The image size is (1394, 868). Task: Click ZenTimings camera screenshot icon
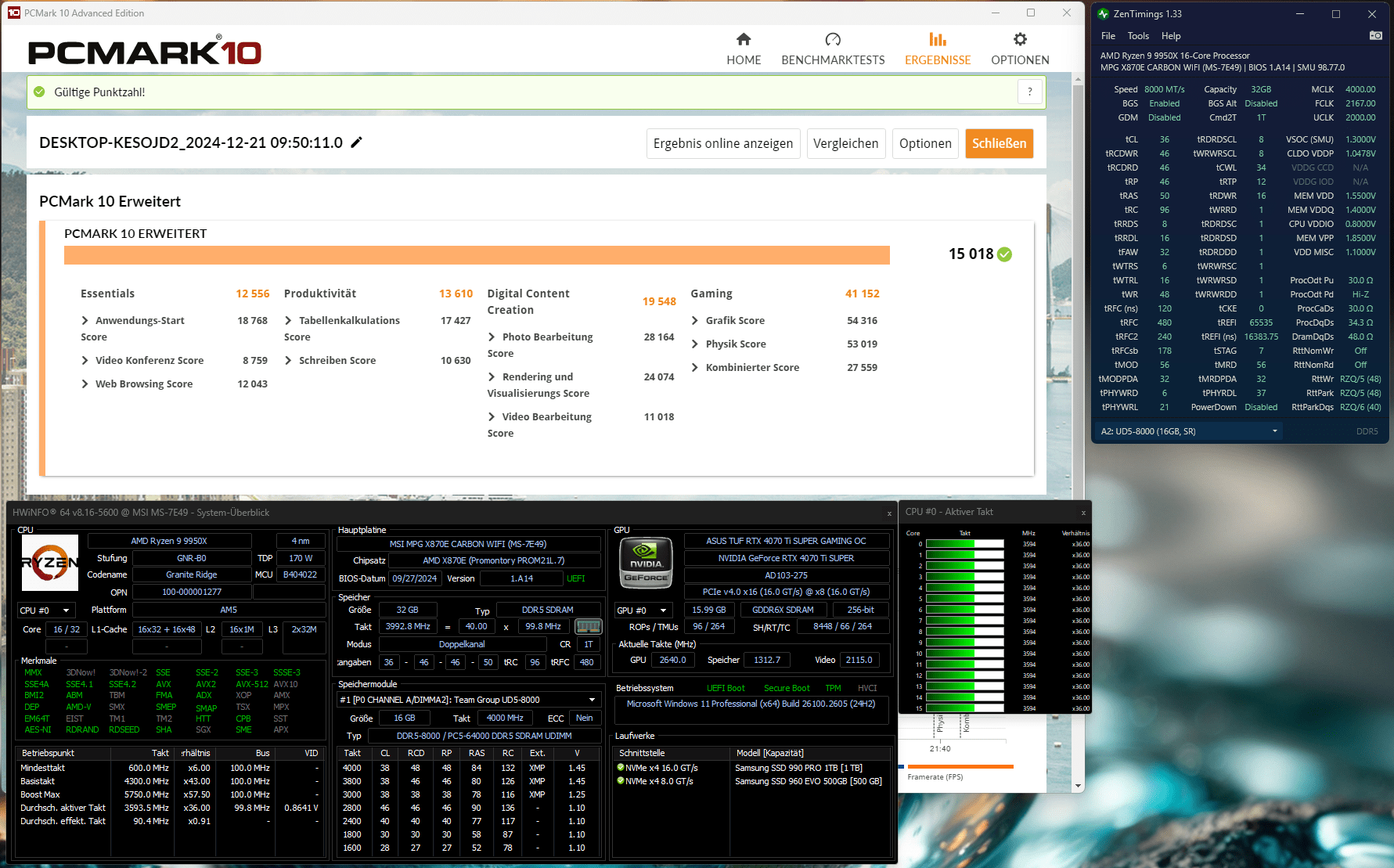1375,35
